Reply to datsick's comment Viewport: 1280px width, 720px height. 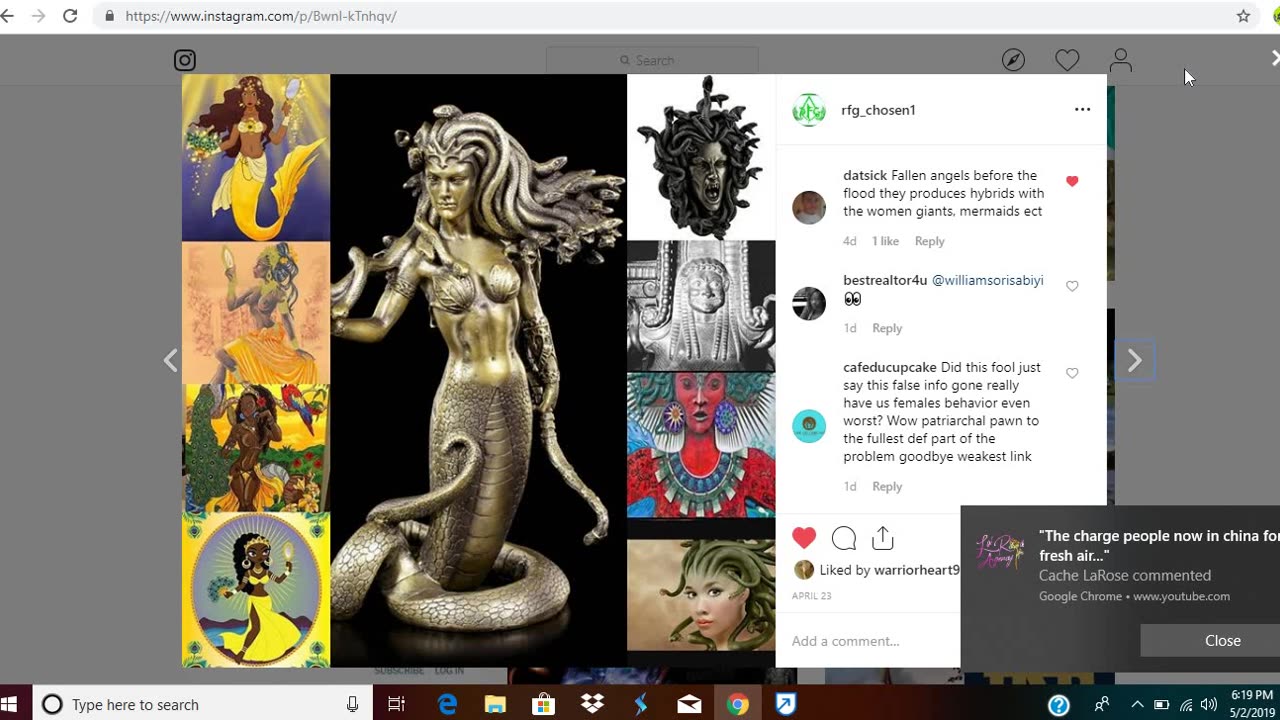coord(929,241)
